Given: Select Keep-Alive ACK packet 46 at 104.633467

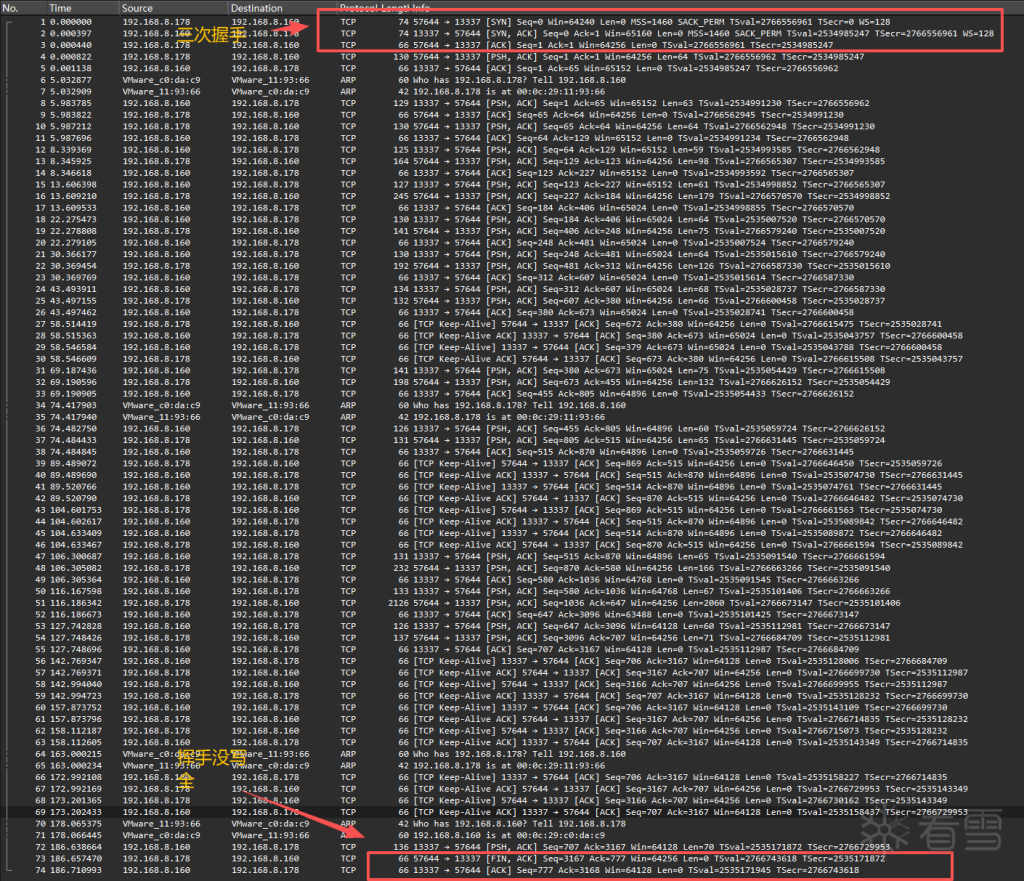Looking at the screenshot, I should click(512, 545).
